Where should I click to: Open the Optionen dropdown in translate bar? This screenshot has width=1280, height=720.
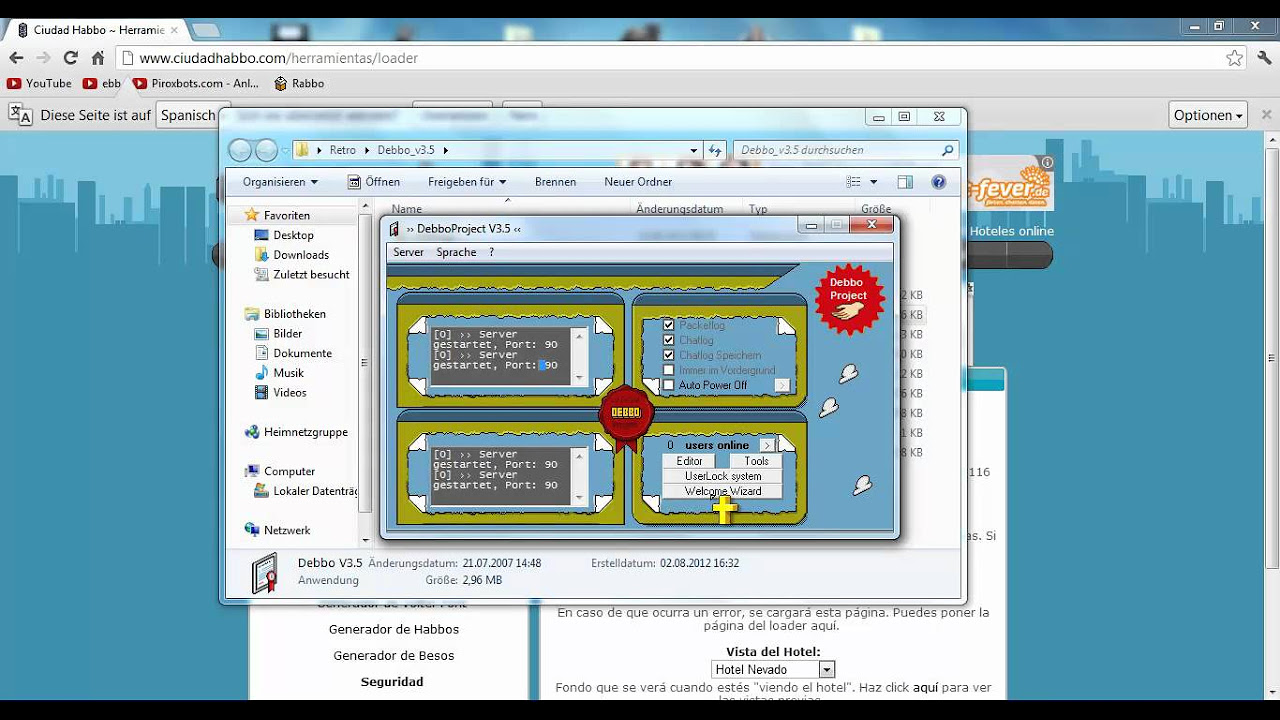(1208, 115)
